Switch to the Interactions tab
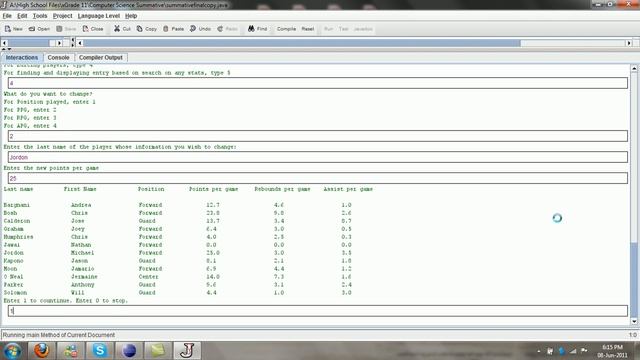This screenshot has width=640, height=360. 22,58
